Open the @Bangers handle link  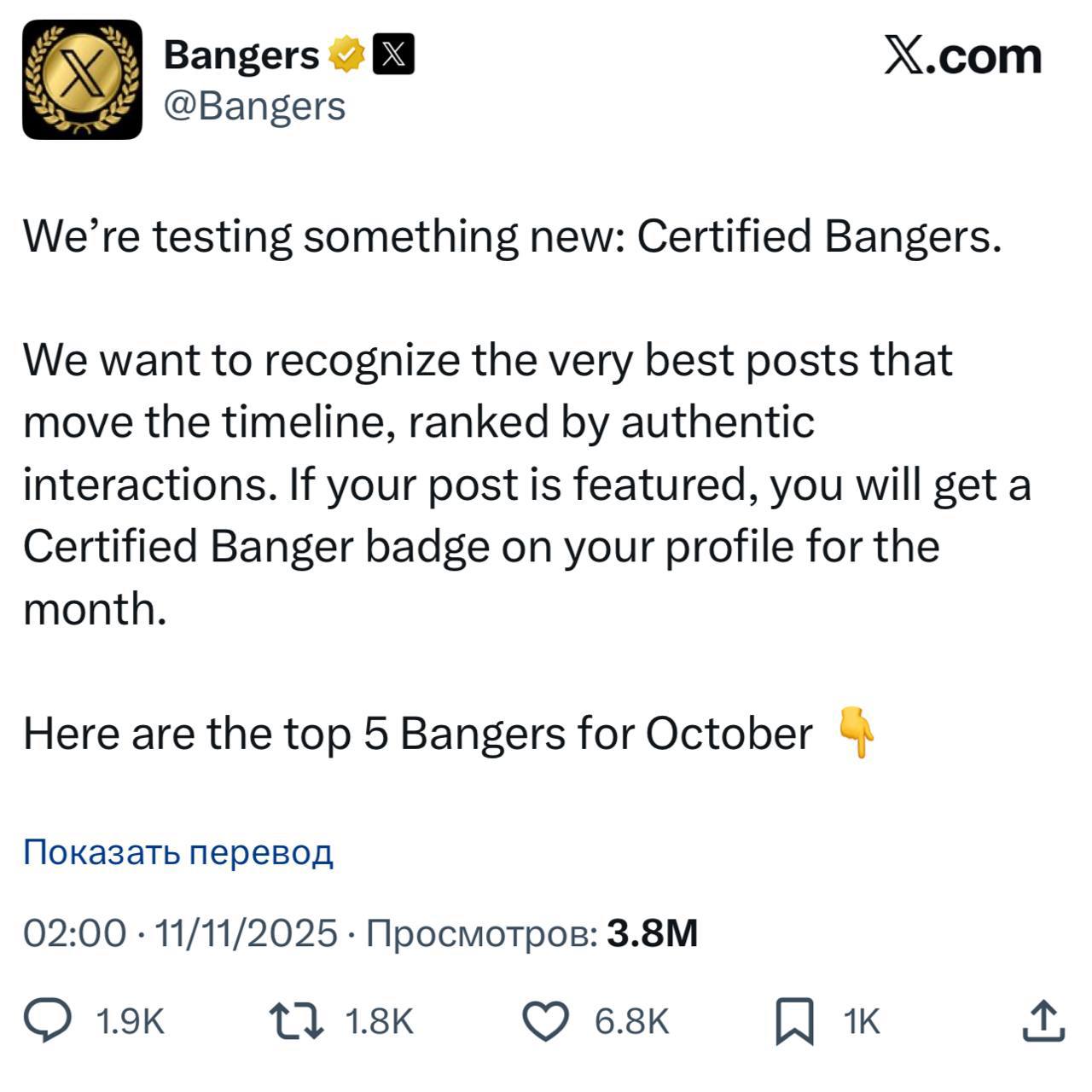pos(254,107)
